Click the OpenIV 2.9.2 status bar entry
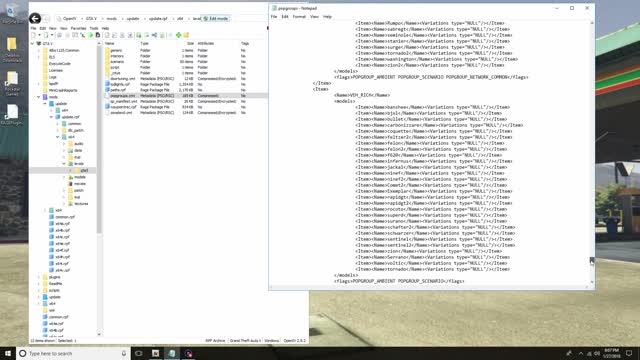This screenshot has height=360, width=640. (294, 340)
